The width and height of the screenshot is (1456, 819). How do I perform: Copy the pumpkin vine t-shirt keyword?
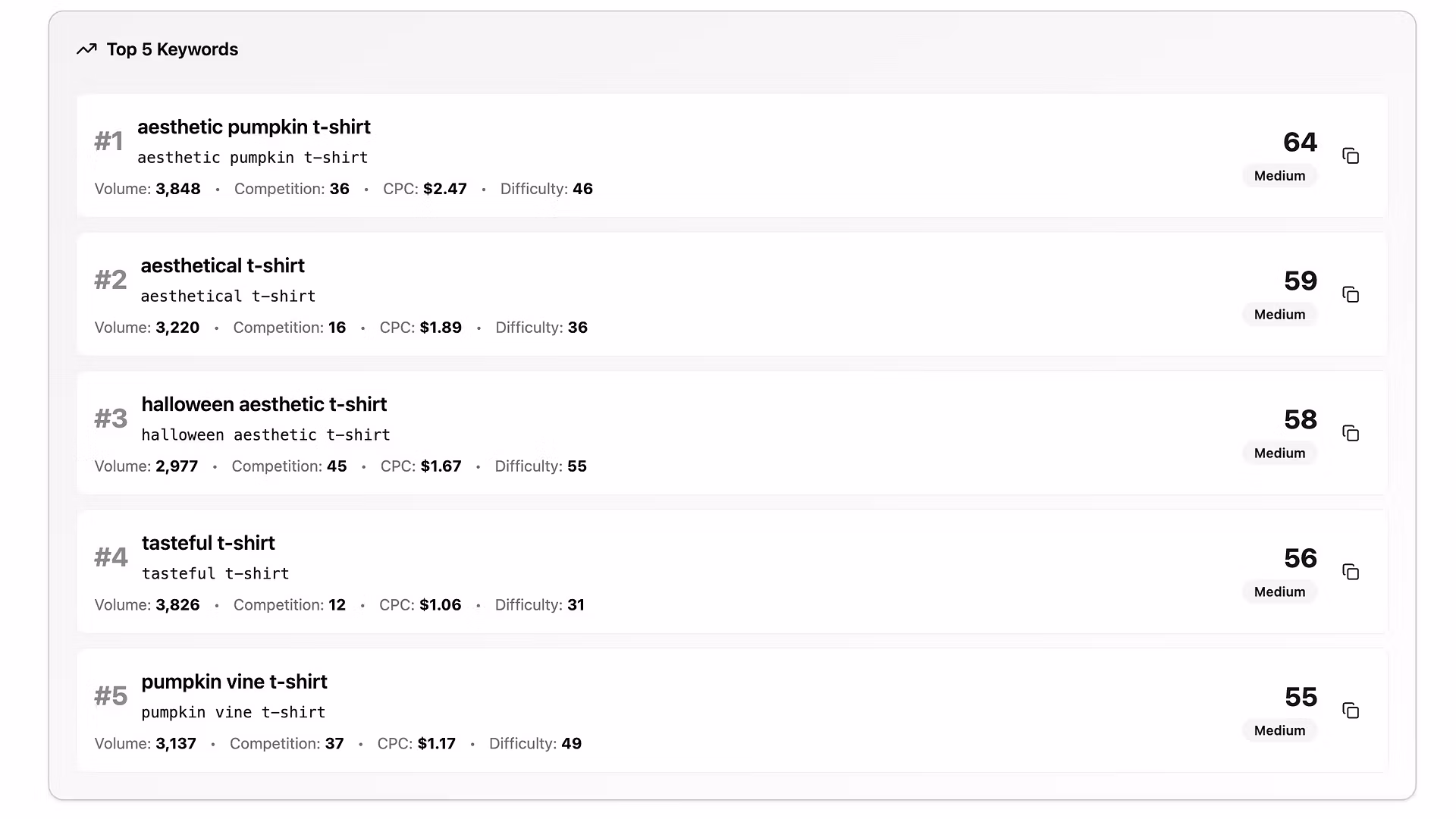coord(1351,711)
